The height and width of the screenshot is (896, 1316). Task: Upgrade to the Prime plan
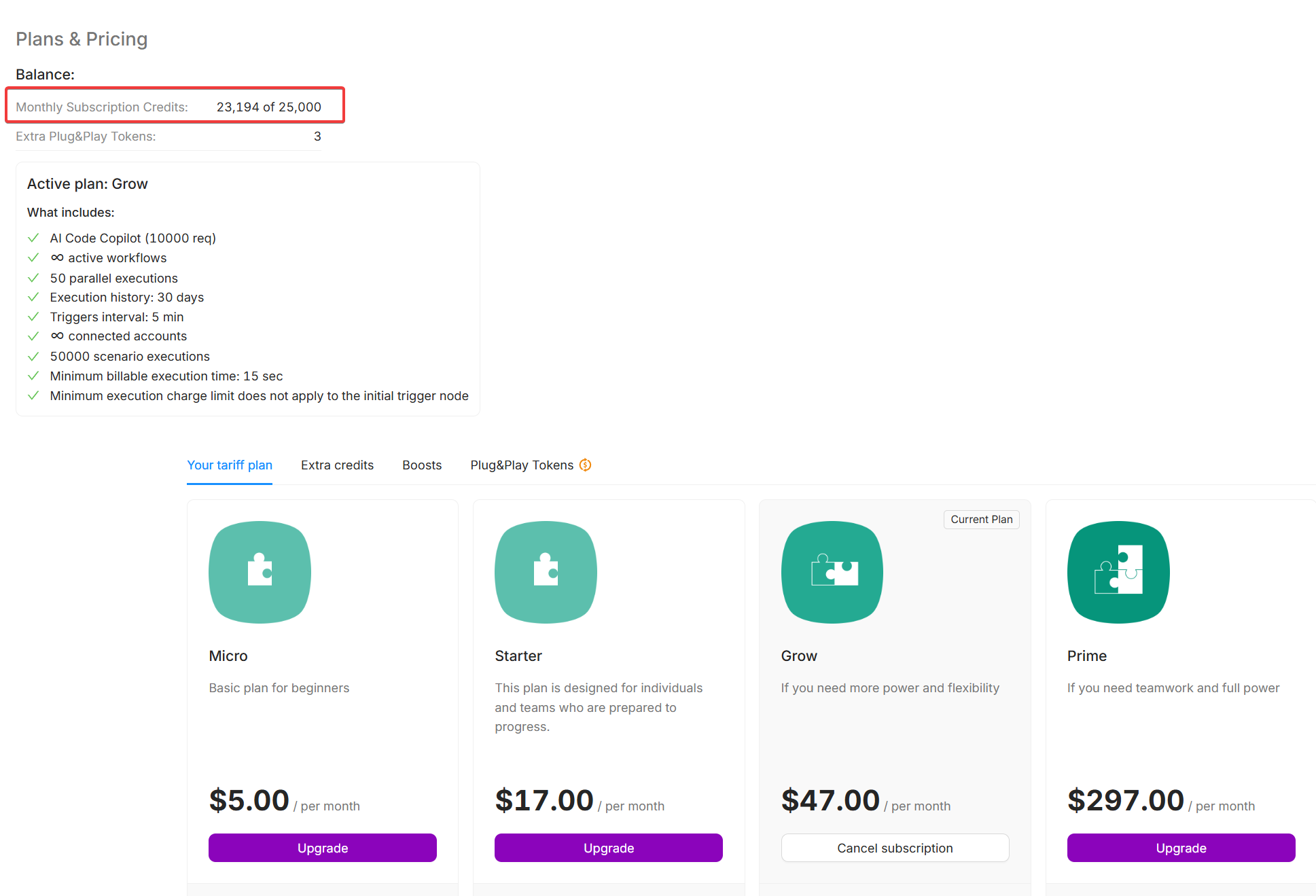(1181, 848)
